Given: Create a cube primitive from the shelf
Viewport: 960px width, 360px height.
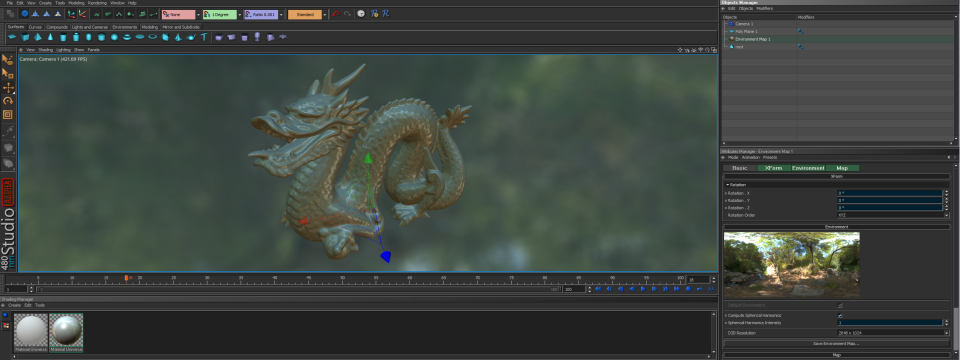Looking at the screenshot, I should point(24,37).
